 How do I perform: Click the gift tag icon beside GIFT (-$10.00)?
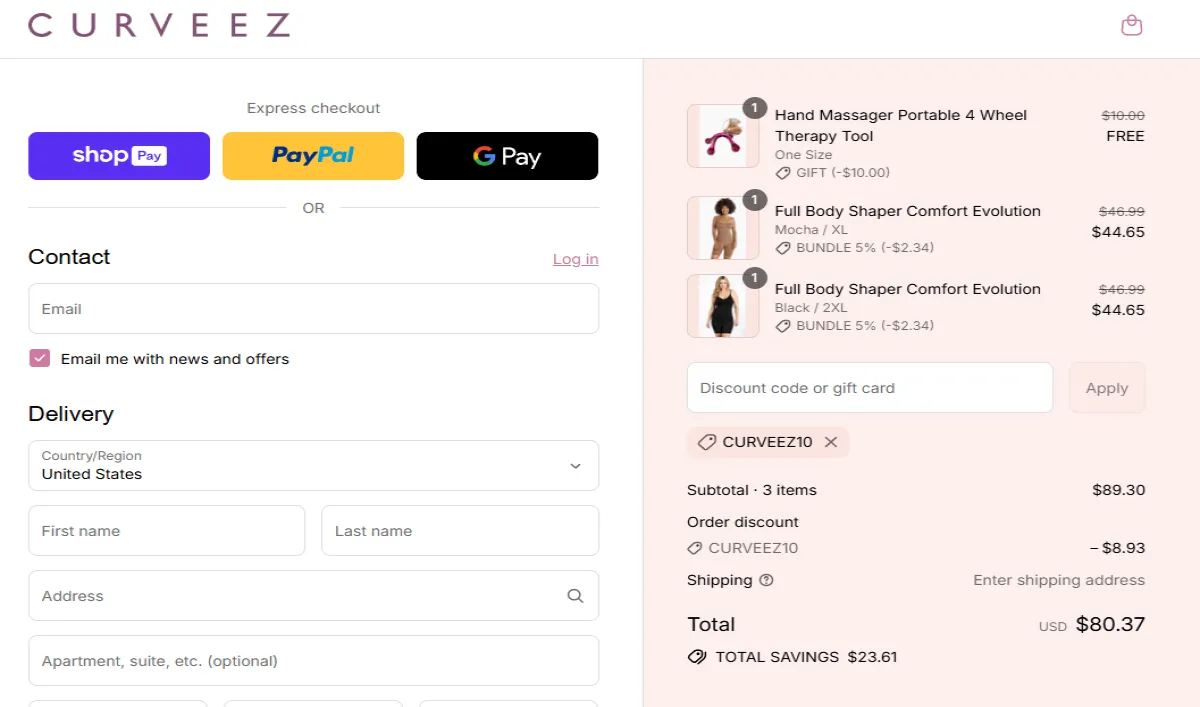[x=783, y=172]
